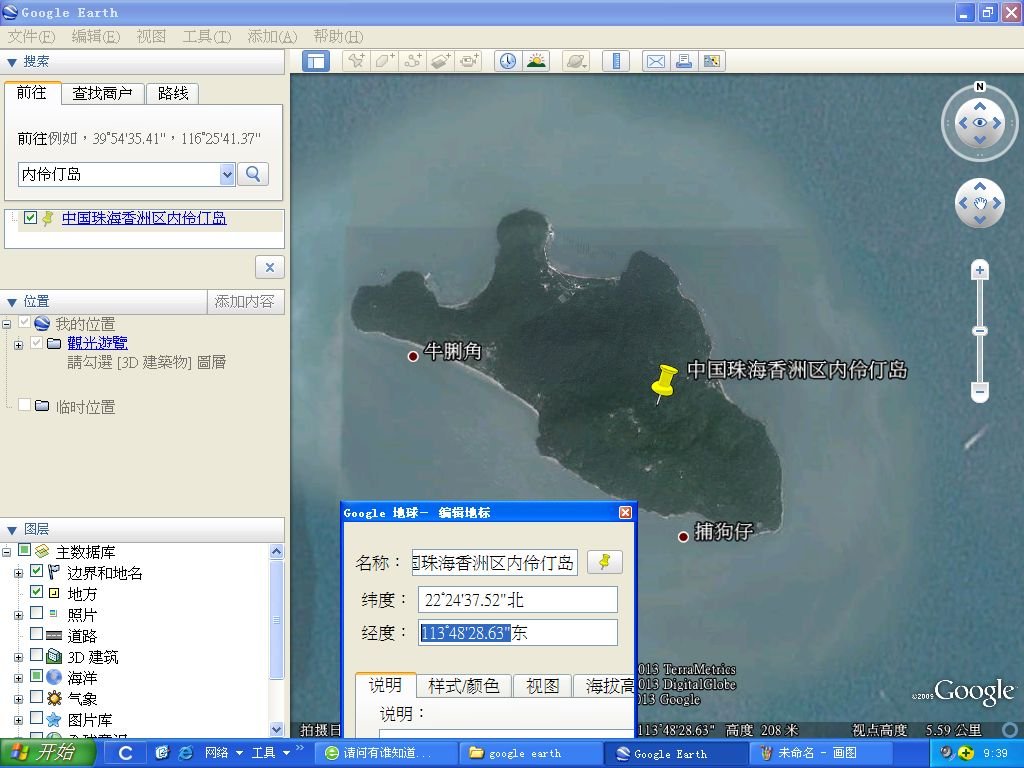Add a path from the toolbar

pyautogui.click(x=413, y=61)
